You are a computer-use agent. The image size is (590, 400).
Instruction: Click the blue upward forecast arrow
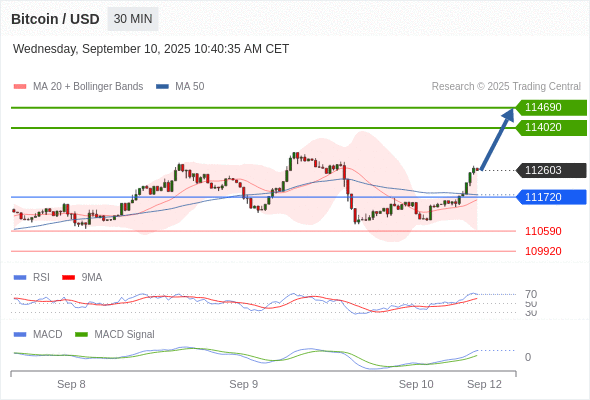[x=497, y=139]
